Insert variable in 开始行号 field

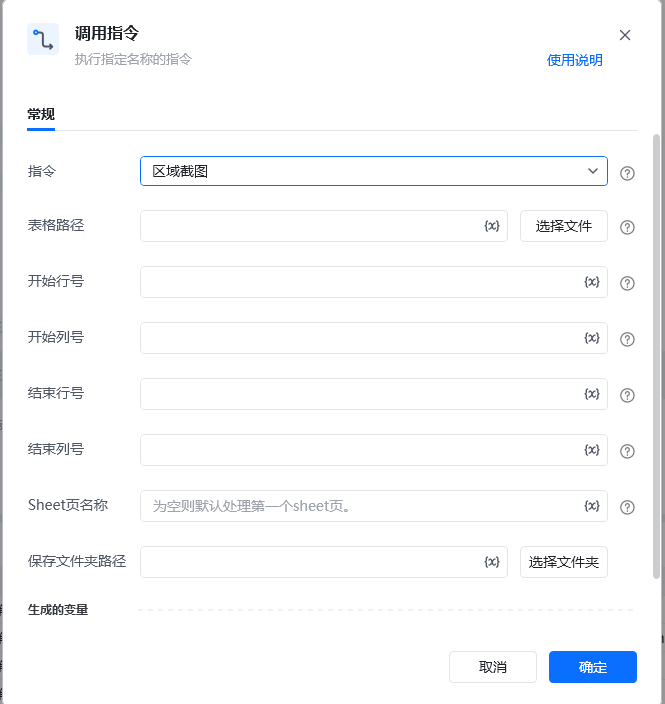point(592,282)
